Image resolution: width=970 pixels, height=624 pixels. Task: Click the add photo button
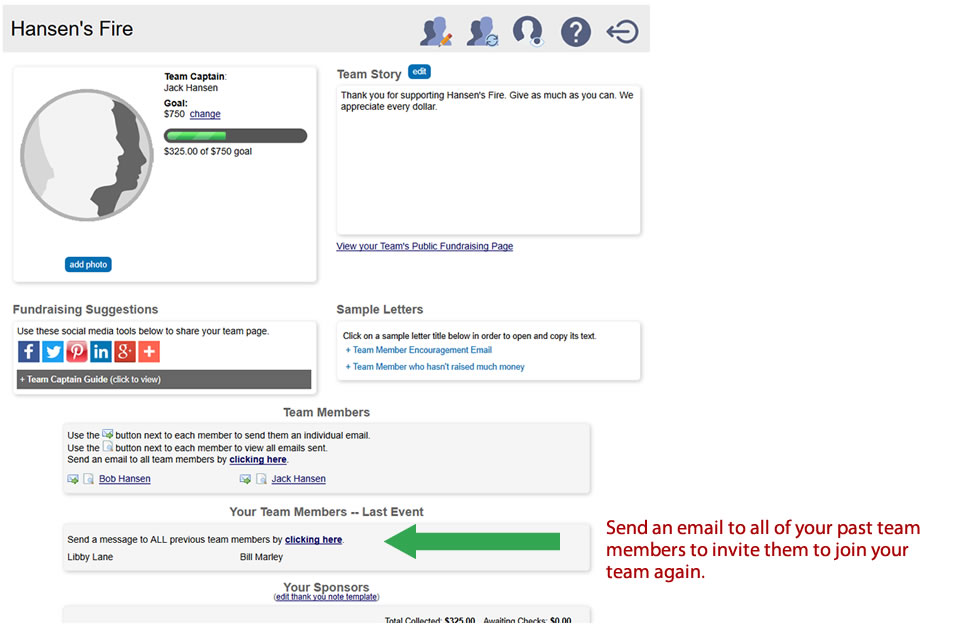88,265
